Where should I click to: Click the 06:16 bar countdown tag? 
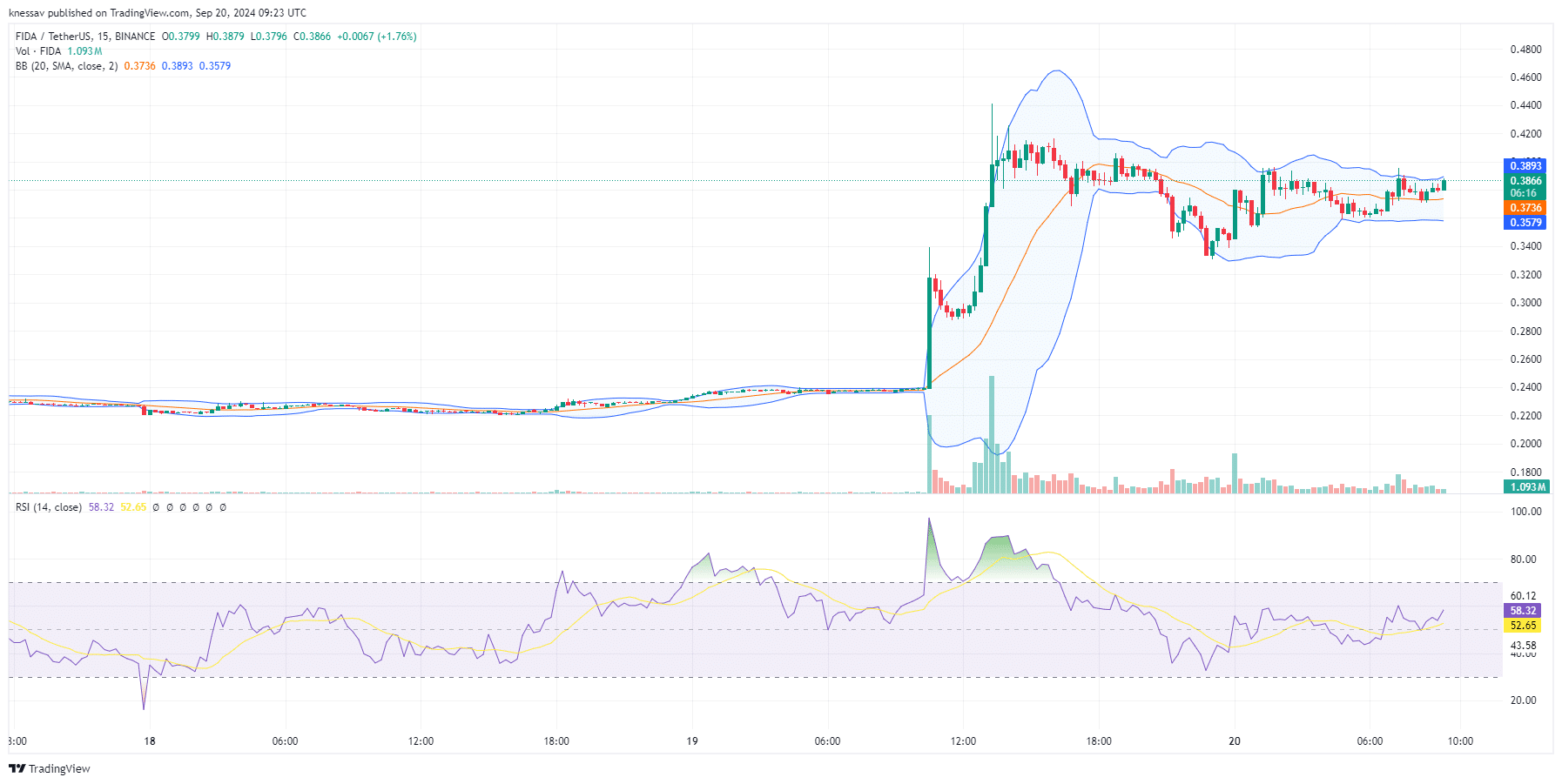click(x=1525, y=193)
